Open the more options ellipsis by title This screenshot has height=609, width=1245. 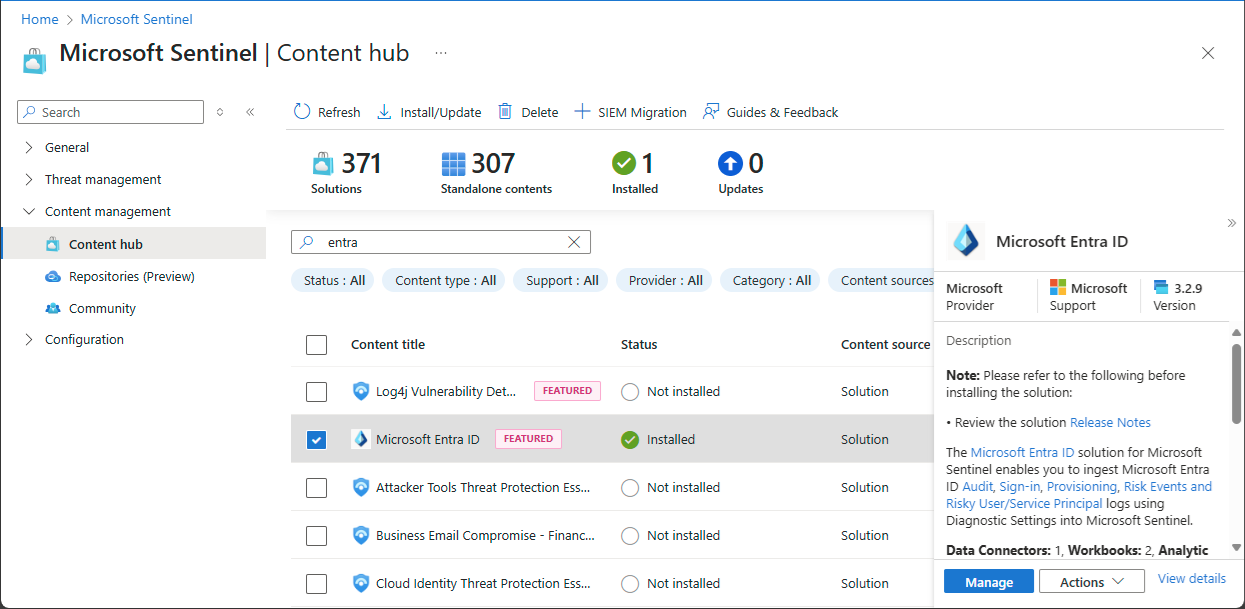pos(441,53)
